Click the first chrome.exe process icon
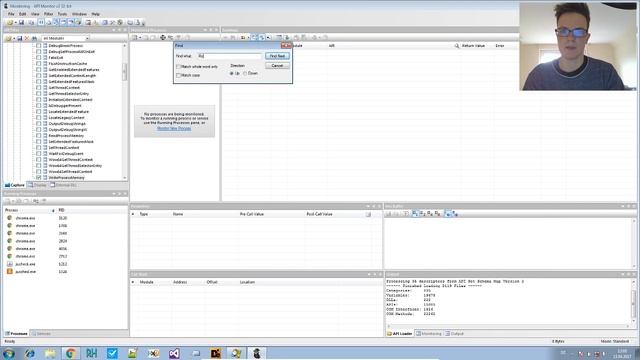Image resolution: width=640 pixels, height=360 pixels. 9,218
